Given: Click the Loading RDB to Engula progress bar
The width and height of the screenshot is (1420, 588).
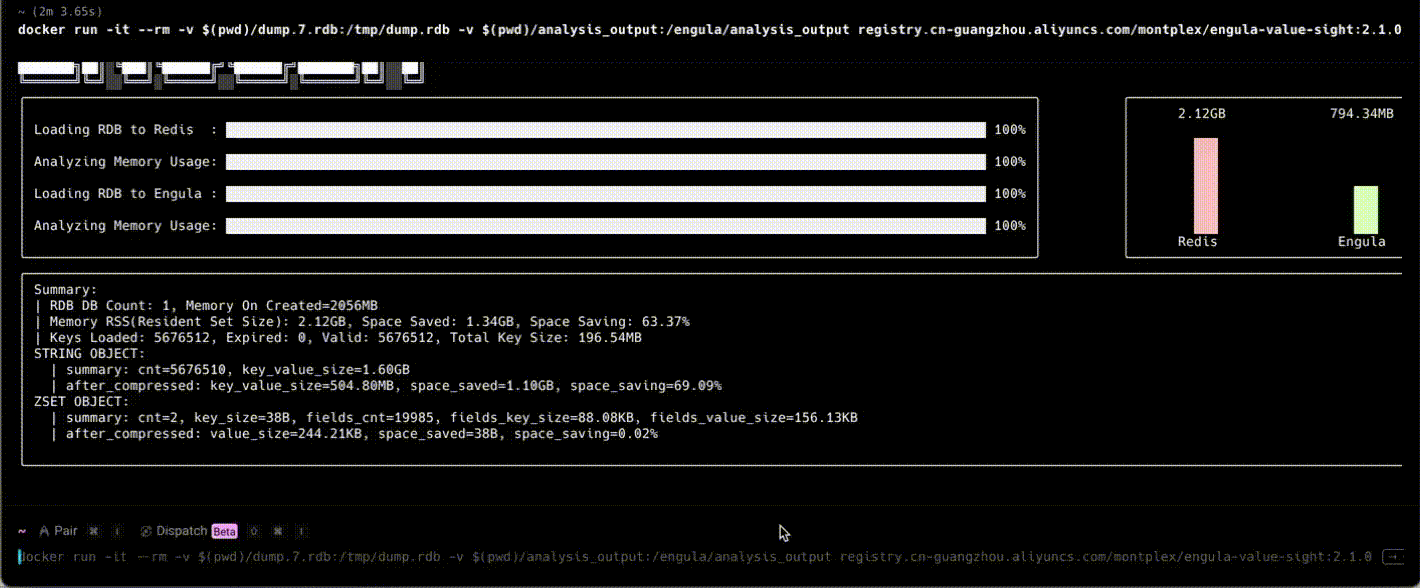Looking at the screenshot, I should 605,194.
